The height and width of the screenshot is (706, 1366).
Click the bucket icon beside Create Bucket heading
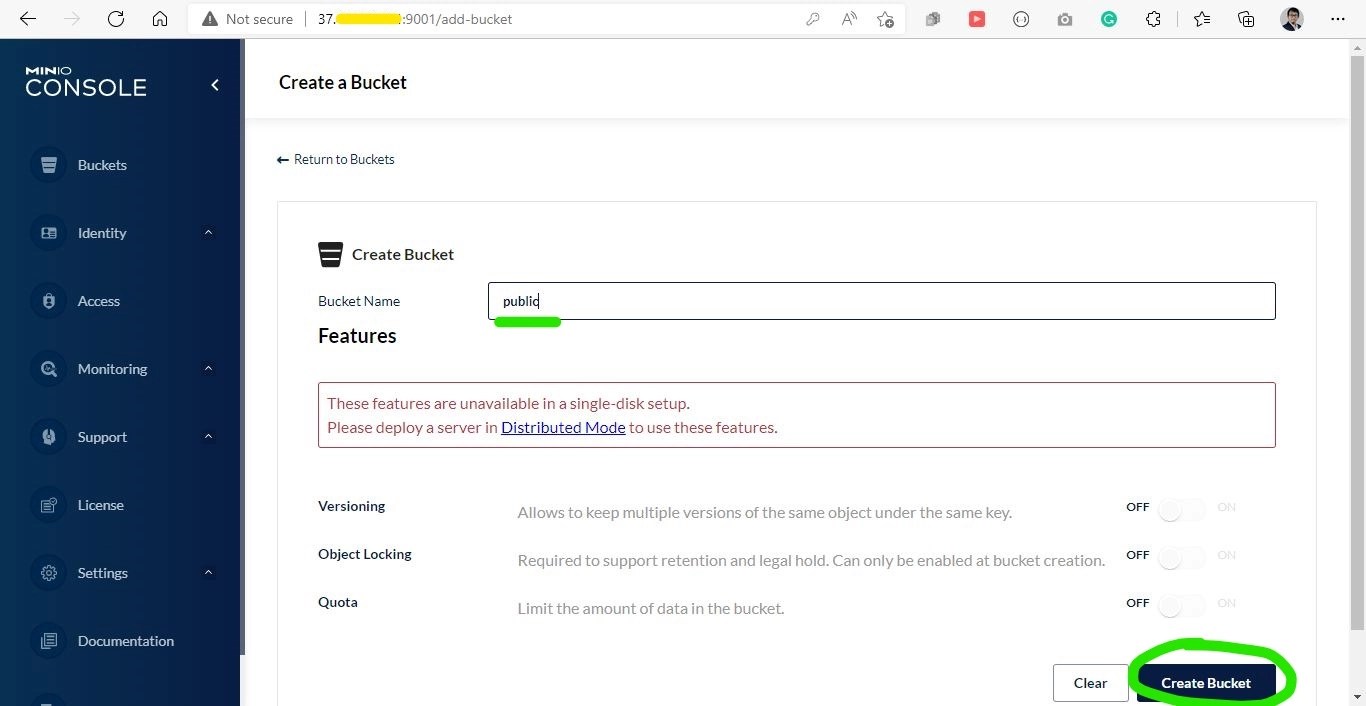[x=330, y=254]
